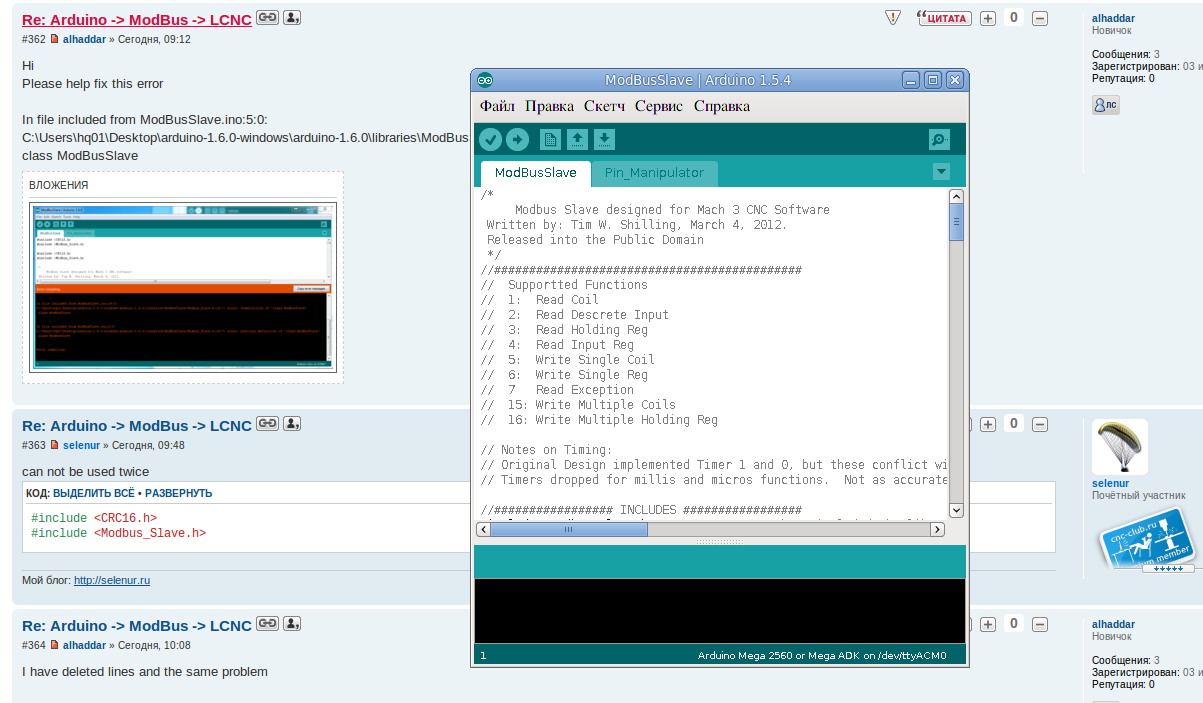Downvote post #362 with the minus icon
This screenshot has height=703, width=1203.
1040,18
